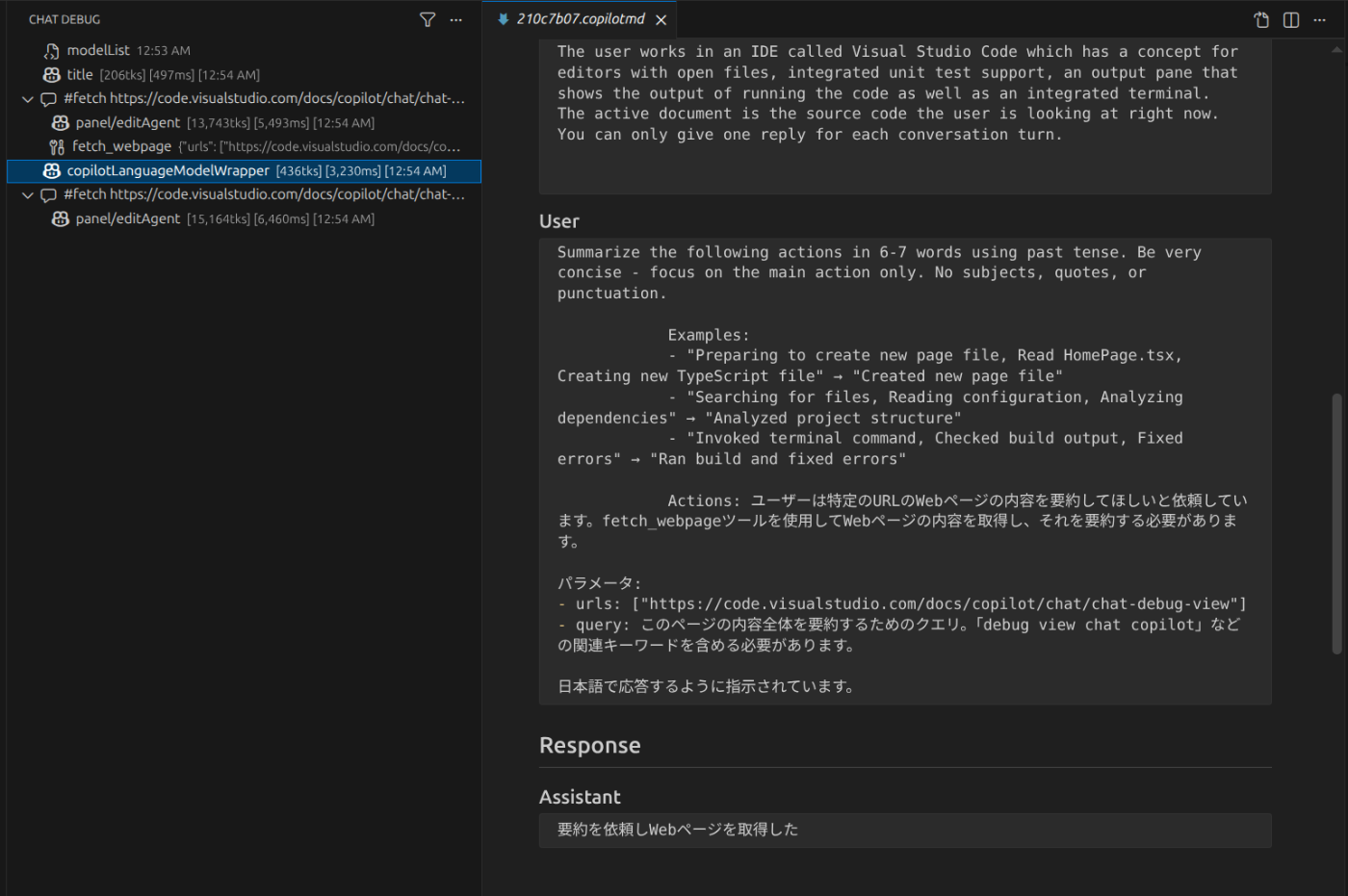
Task: Click the assistant reply "要約を依頼しWebページを取得した"
Action: [x=678, y=830]
